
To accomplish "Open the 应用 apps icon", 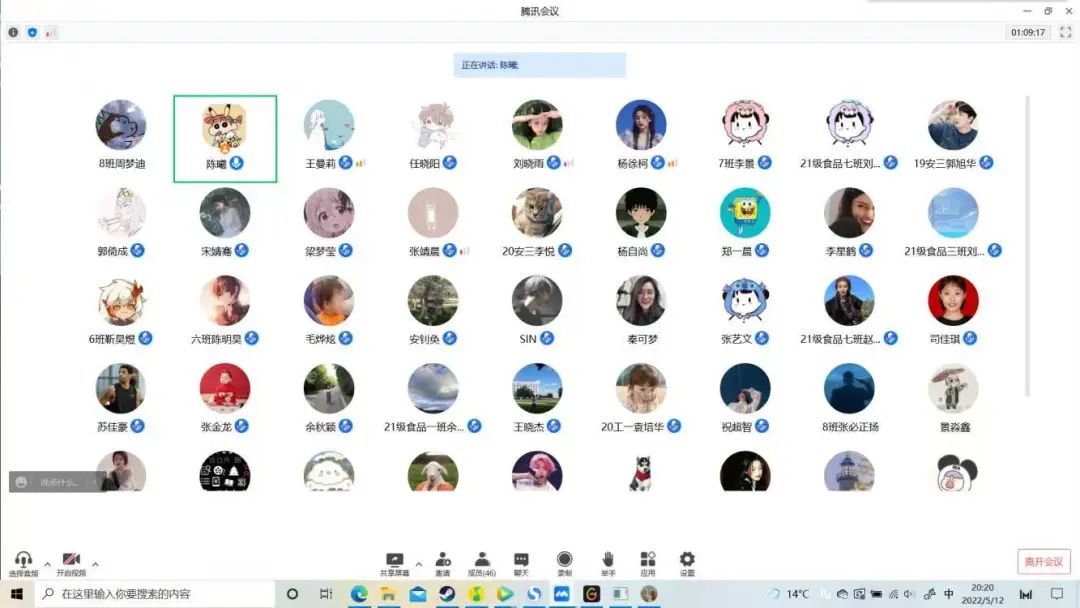I will point(647,562).
